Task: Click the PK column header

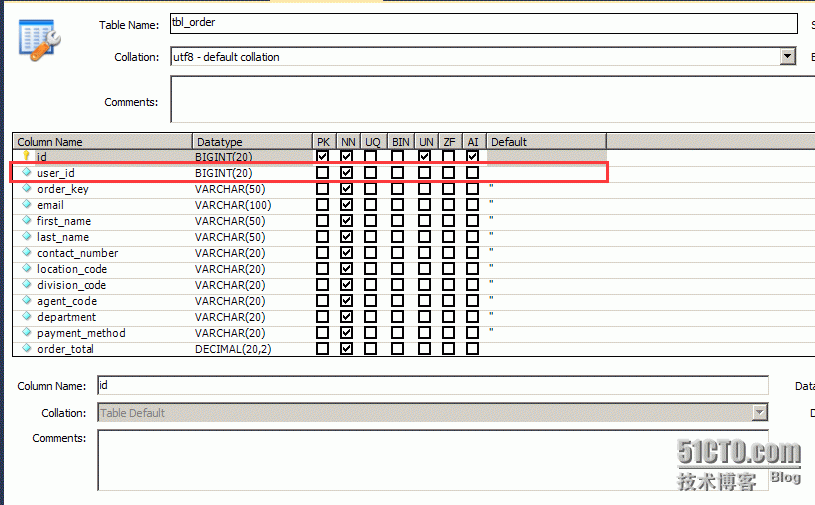Action: (324, 141)
